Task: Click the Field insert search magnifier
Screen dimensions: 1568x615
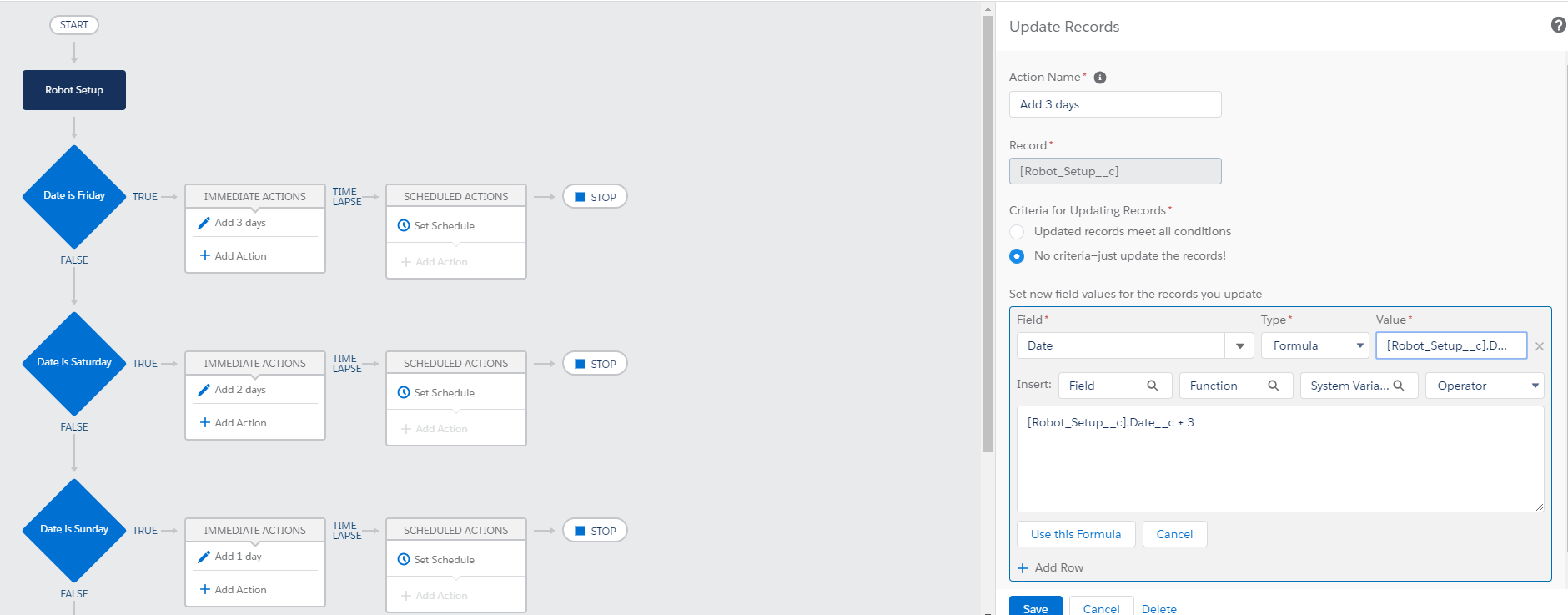Action: (1152, 386)
